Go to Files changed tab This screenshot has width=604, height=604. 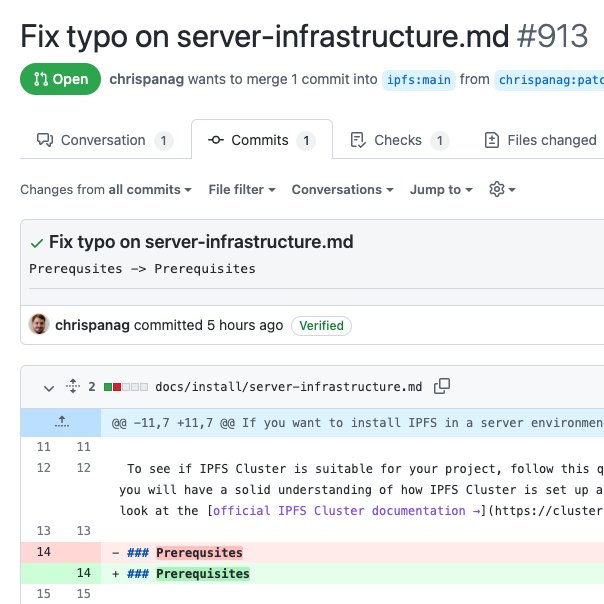point(540,140)
